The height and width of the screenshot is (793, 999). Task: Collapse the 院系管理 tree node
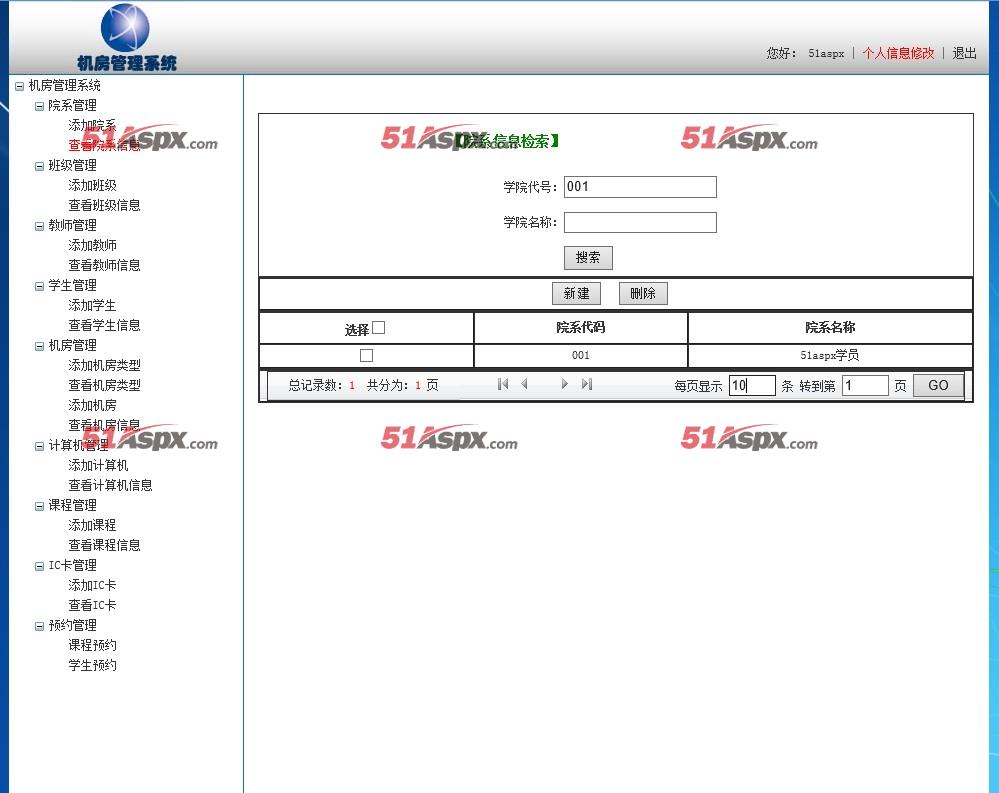click(40, 106)
